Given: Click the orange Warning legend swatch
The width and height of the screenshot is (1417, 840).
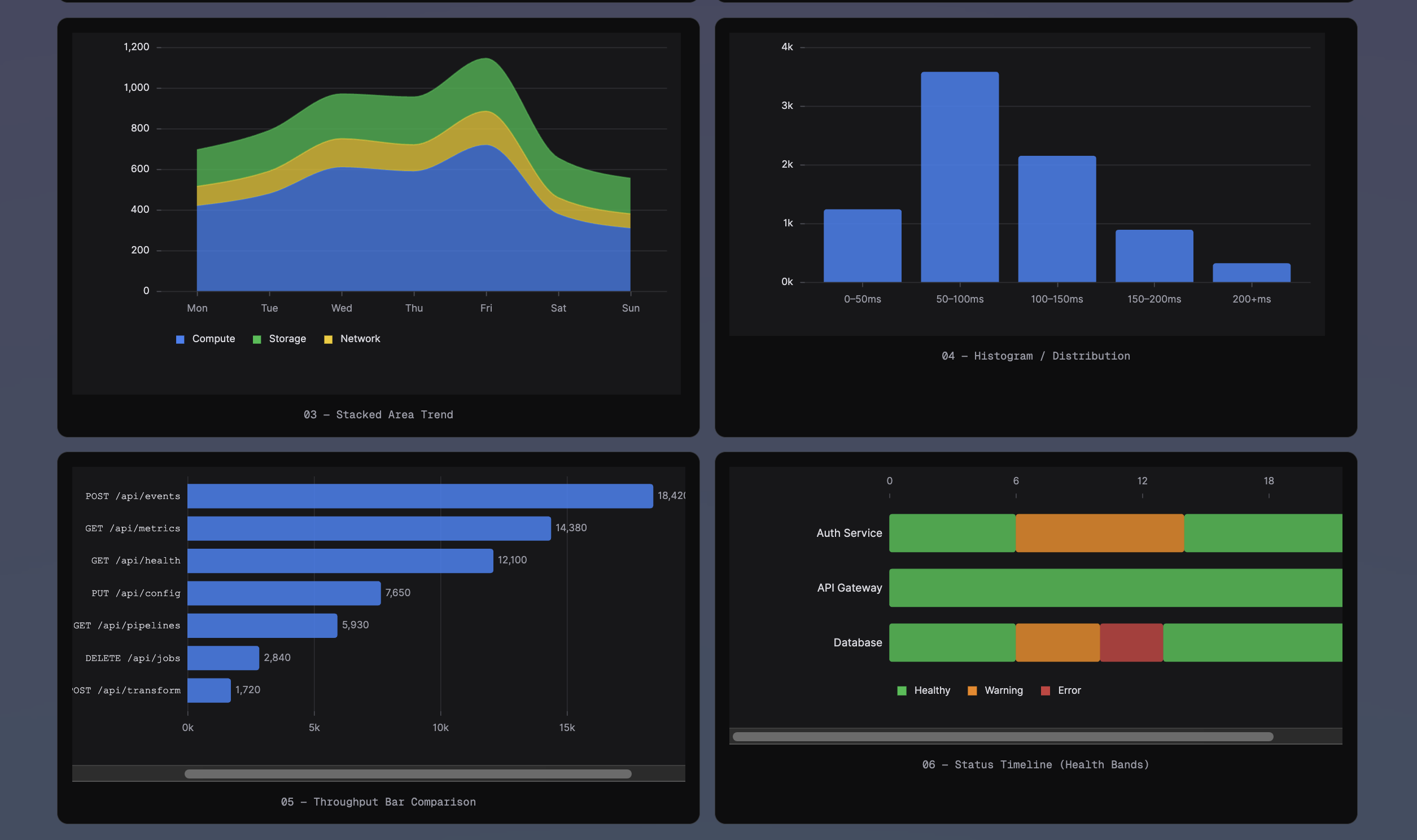Looking at the screenshot, I should point(974,690).
